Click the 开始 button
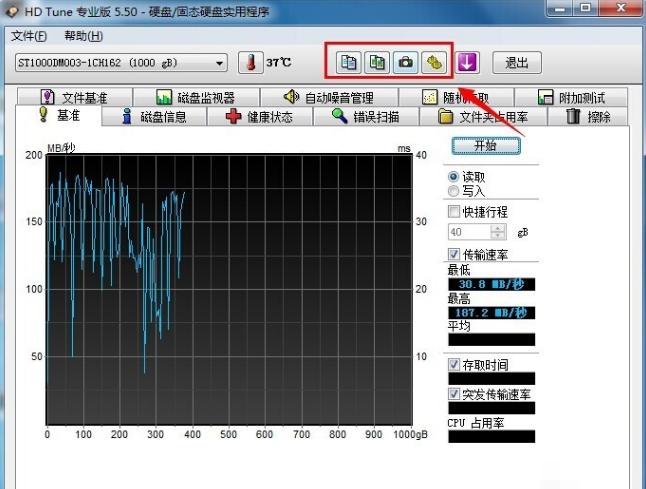The width and height of the screenshot is (646, 489). coord(485,145)
